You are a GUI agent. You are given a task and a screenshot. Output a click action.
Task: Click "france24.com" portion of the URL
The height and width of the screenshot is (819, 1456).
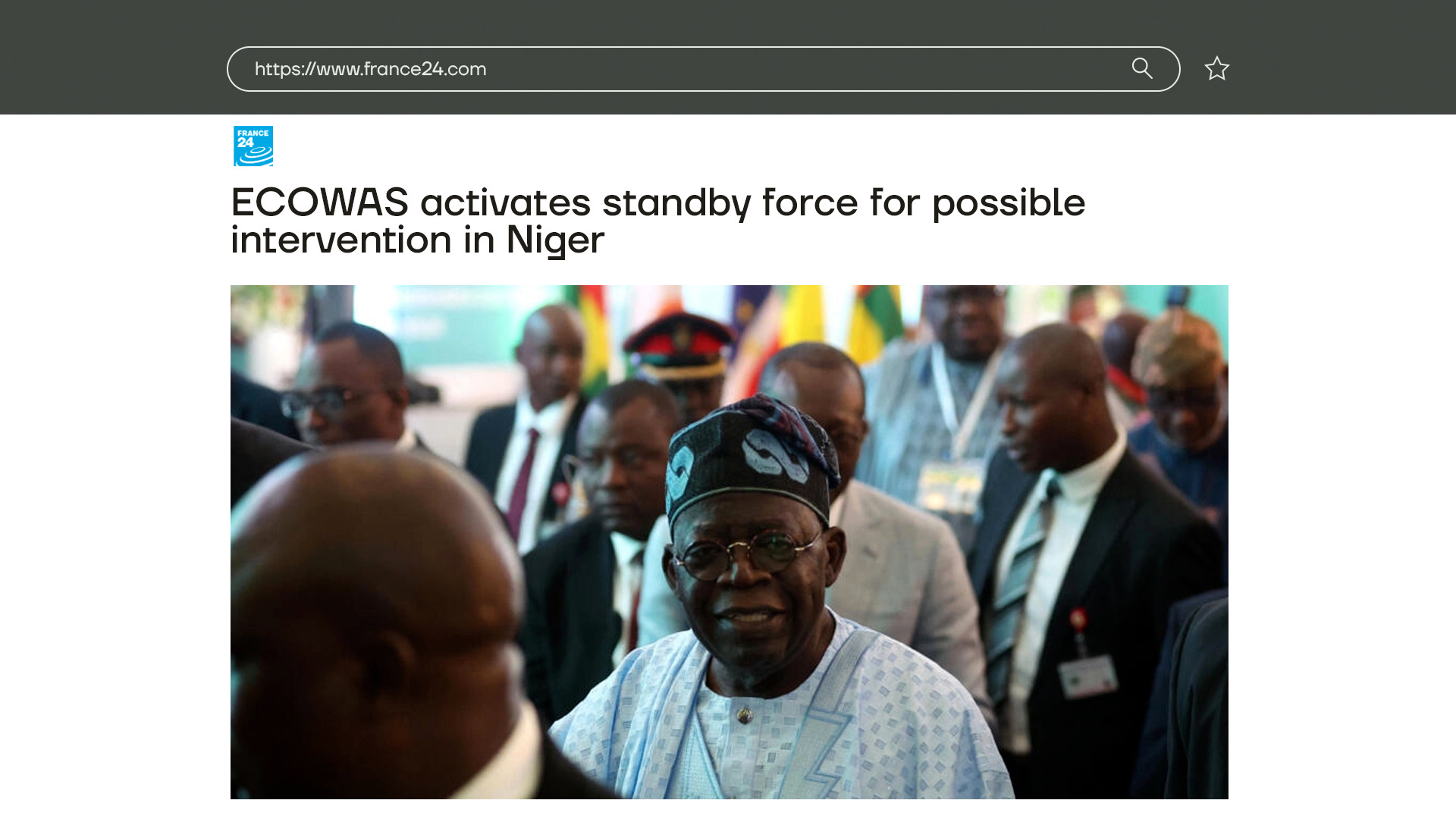425,69
